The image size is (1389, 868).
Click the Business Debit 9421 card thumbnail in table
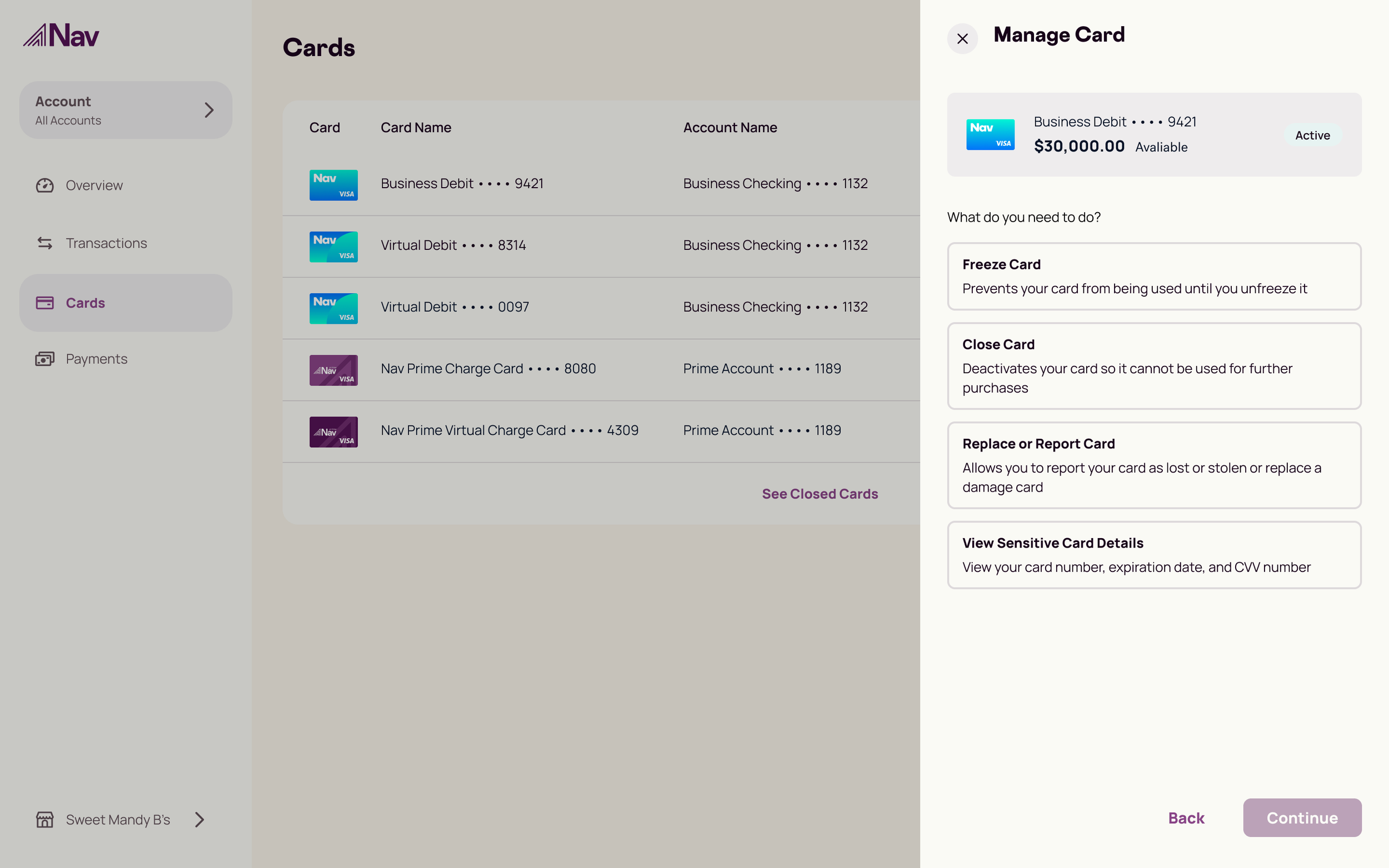[x=333, y=185]
